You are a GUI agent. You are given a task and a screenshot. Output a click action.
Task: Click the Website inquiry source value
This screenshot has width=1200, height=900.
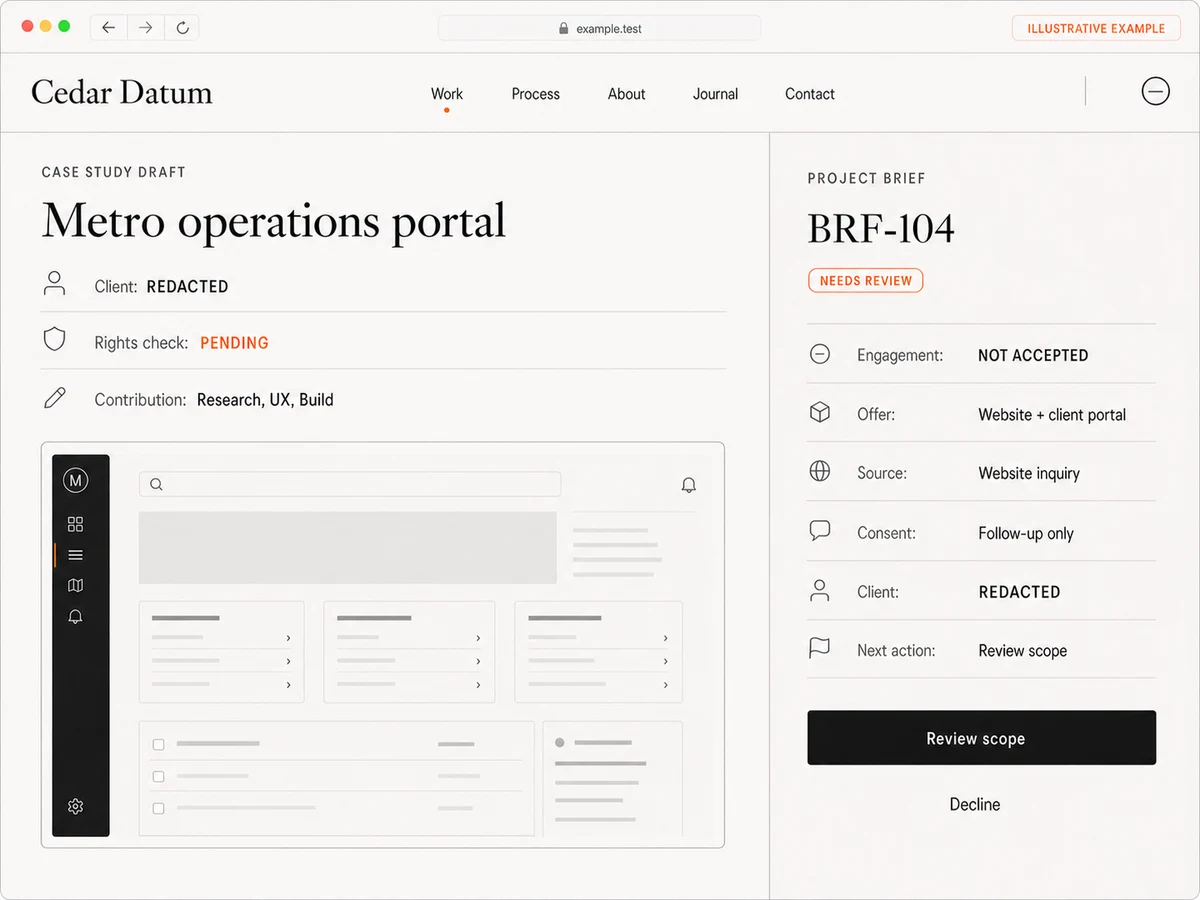[1029, 474]
